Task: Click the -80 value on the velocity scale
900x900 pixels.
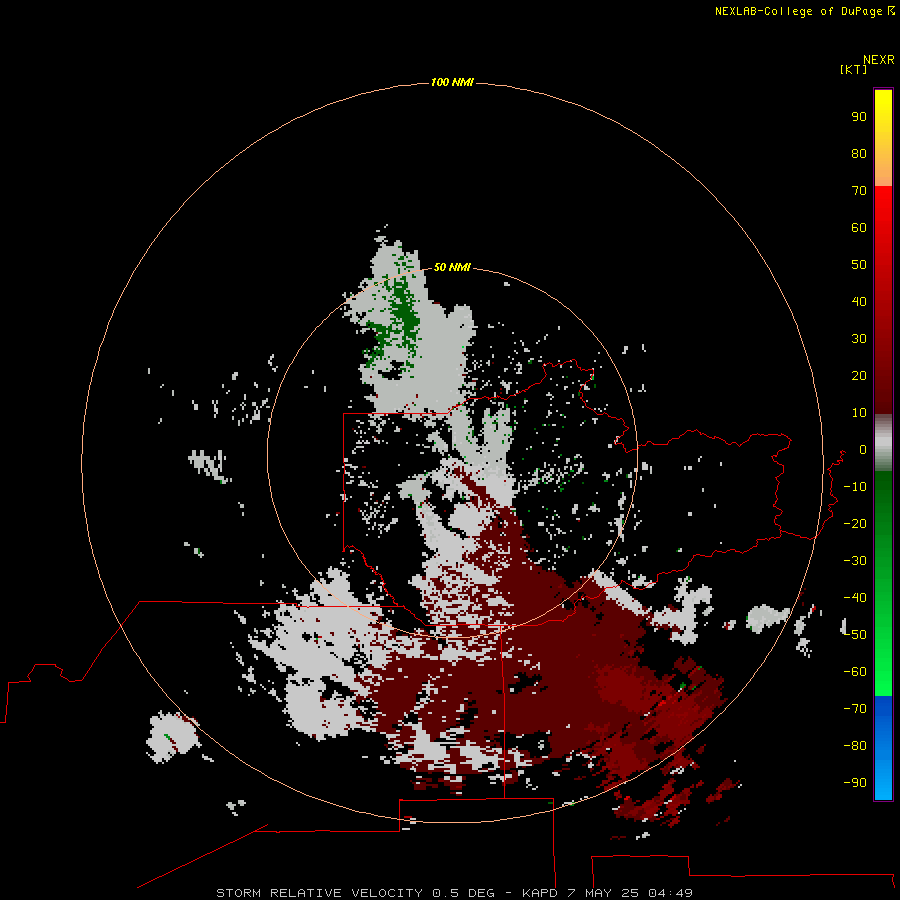Action: (x=855, y=746)
